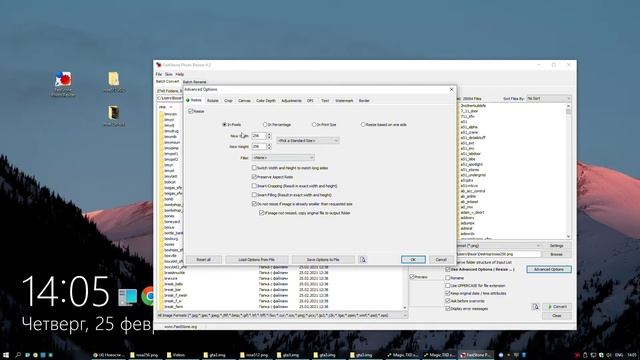Viewport: 640px width, 360px height.
Task: Click the computer monitor icon beside the clock
Action: 127,297
